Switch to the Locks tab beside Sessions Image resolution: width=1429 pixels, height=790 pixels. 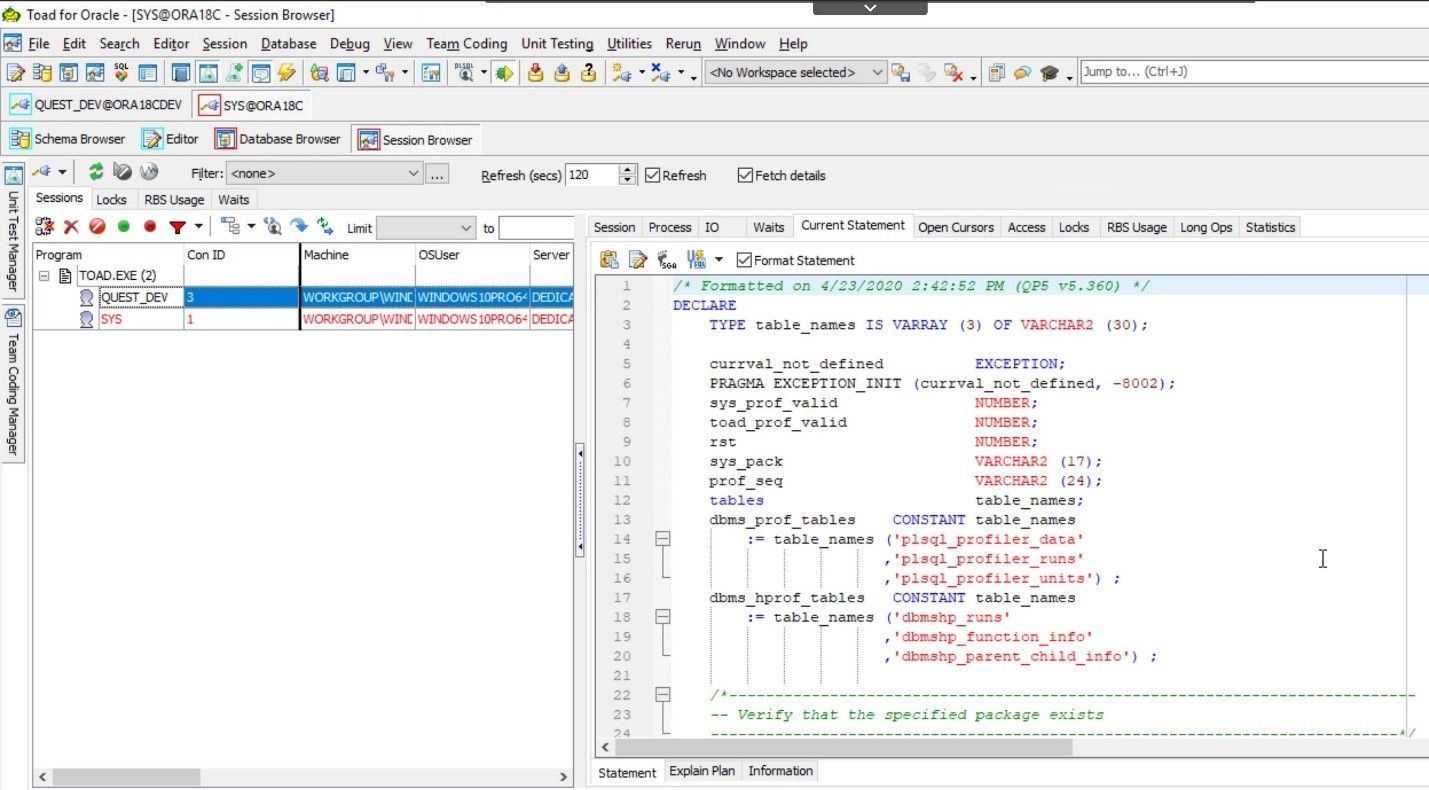click(x=111, y=199)
